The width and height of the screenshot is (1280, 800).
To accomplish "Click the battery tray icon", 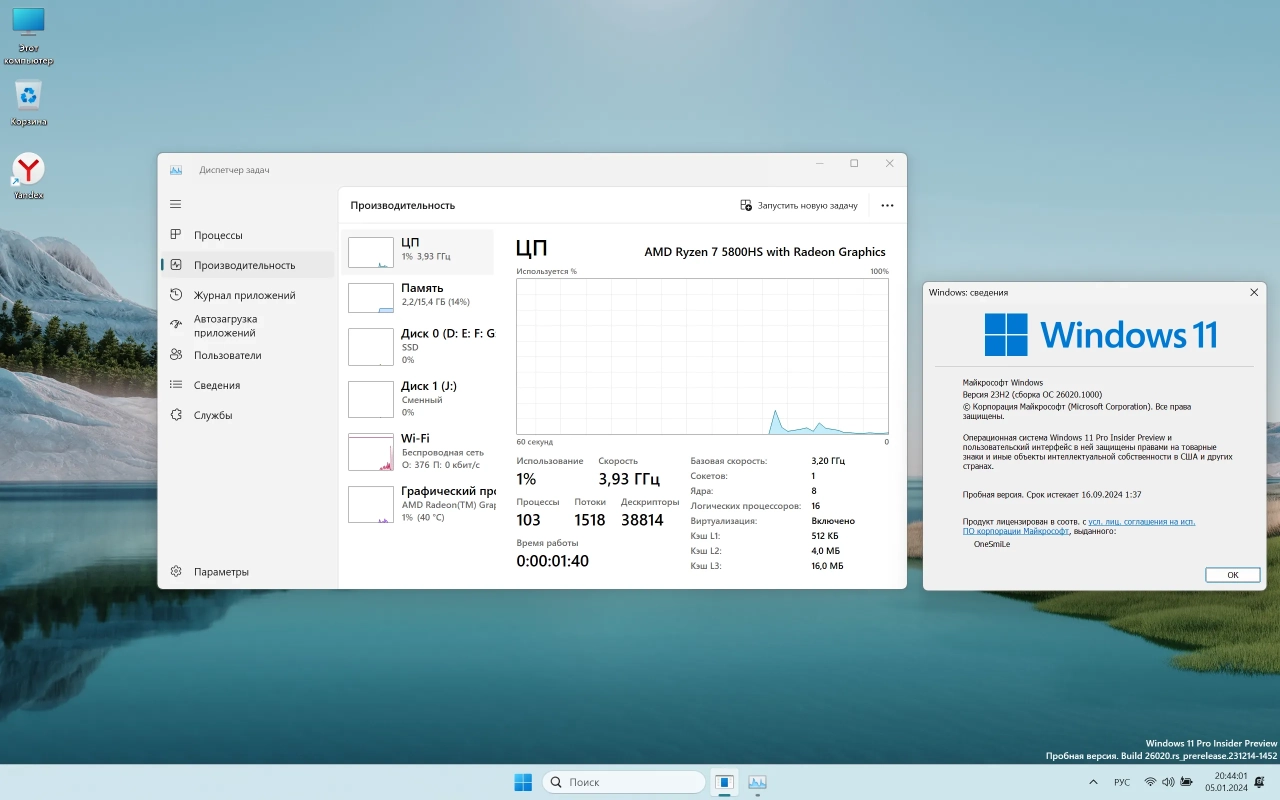I will pos(1184,782).
